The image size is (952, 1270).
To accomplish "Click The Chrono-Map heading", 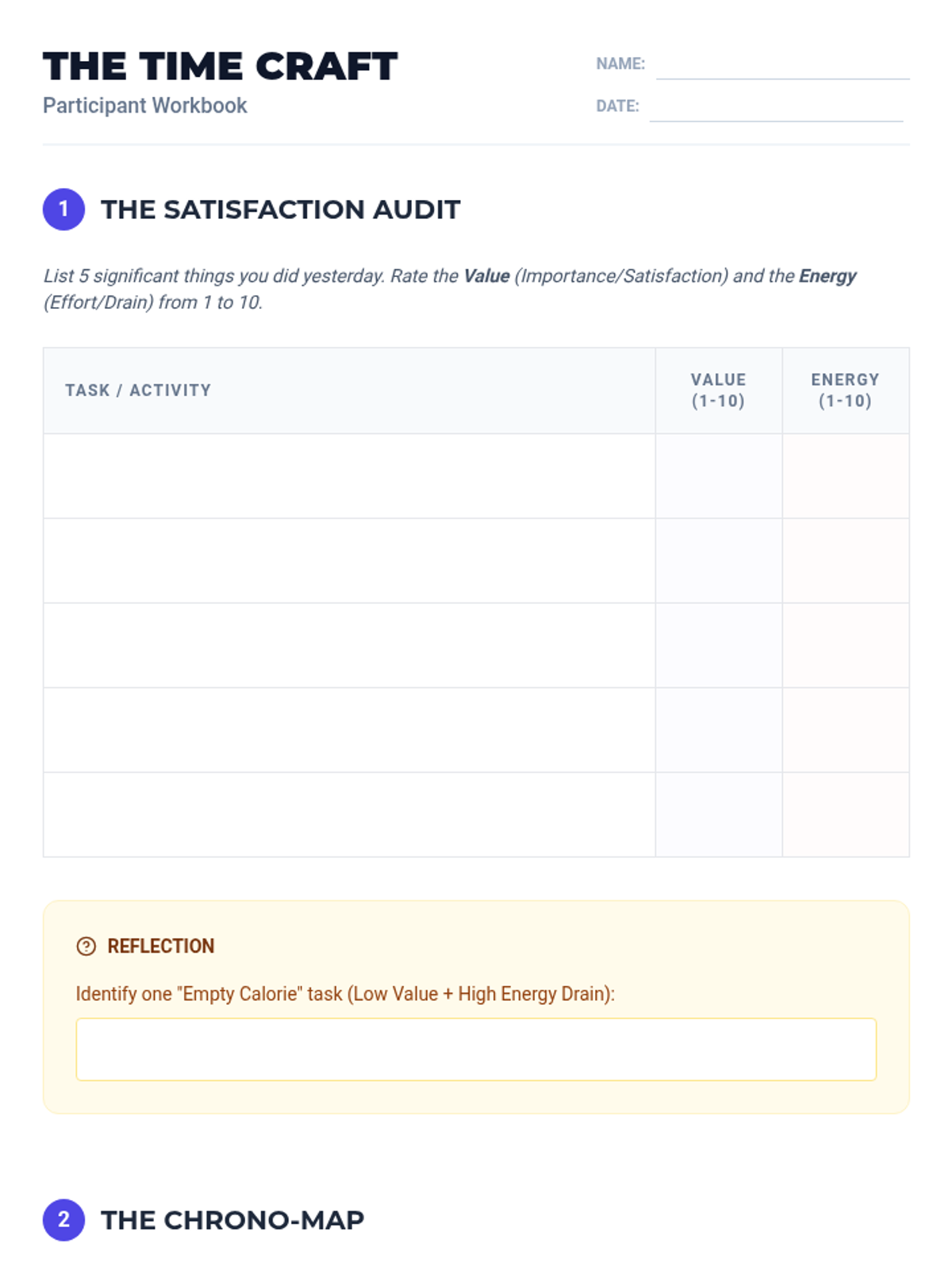I will (232, 1220).
